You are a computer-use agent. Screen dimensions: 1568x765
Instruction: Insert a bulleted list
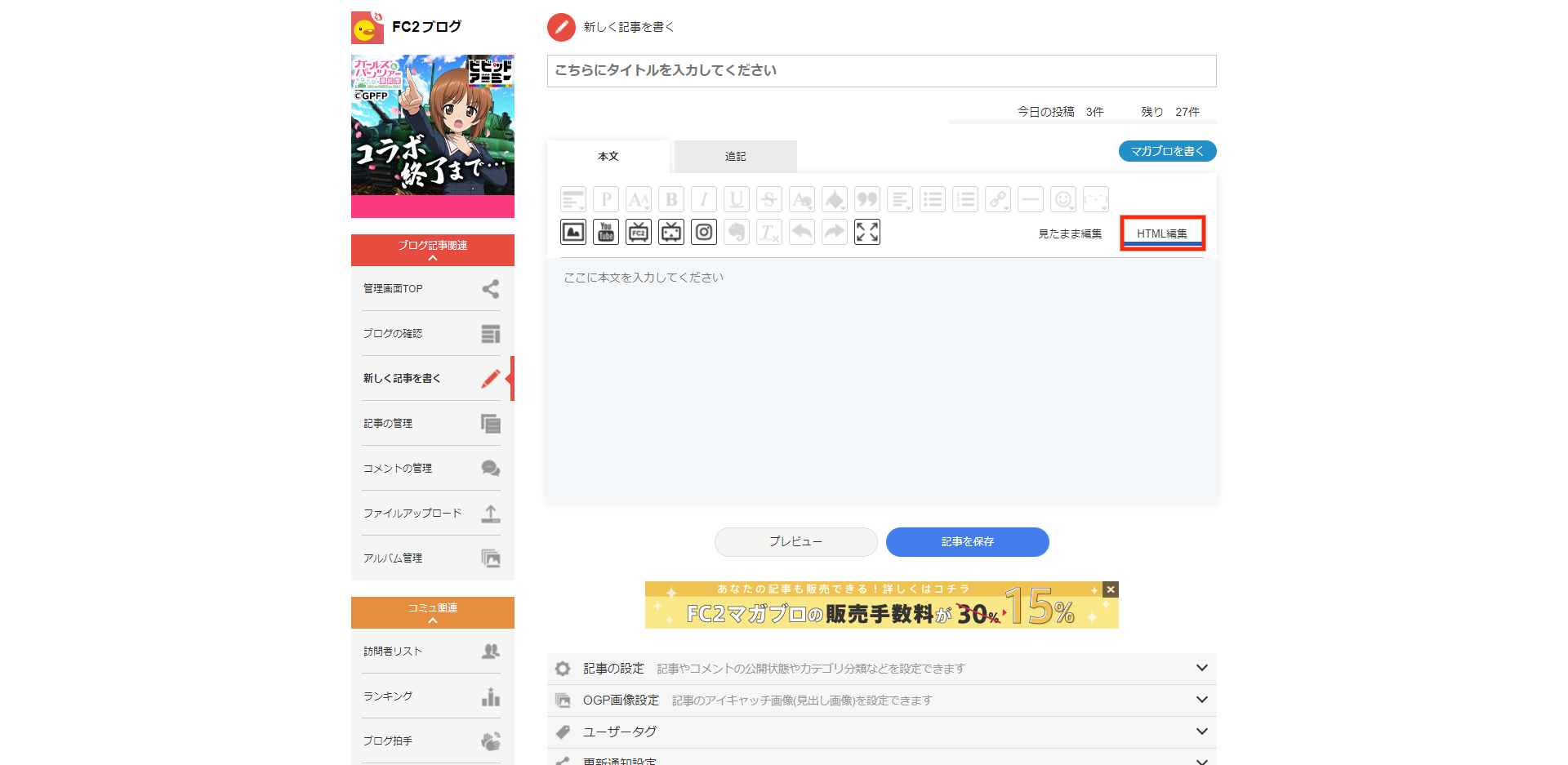tap(933, 199)
